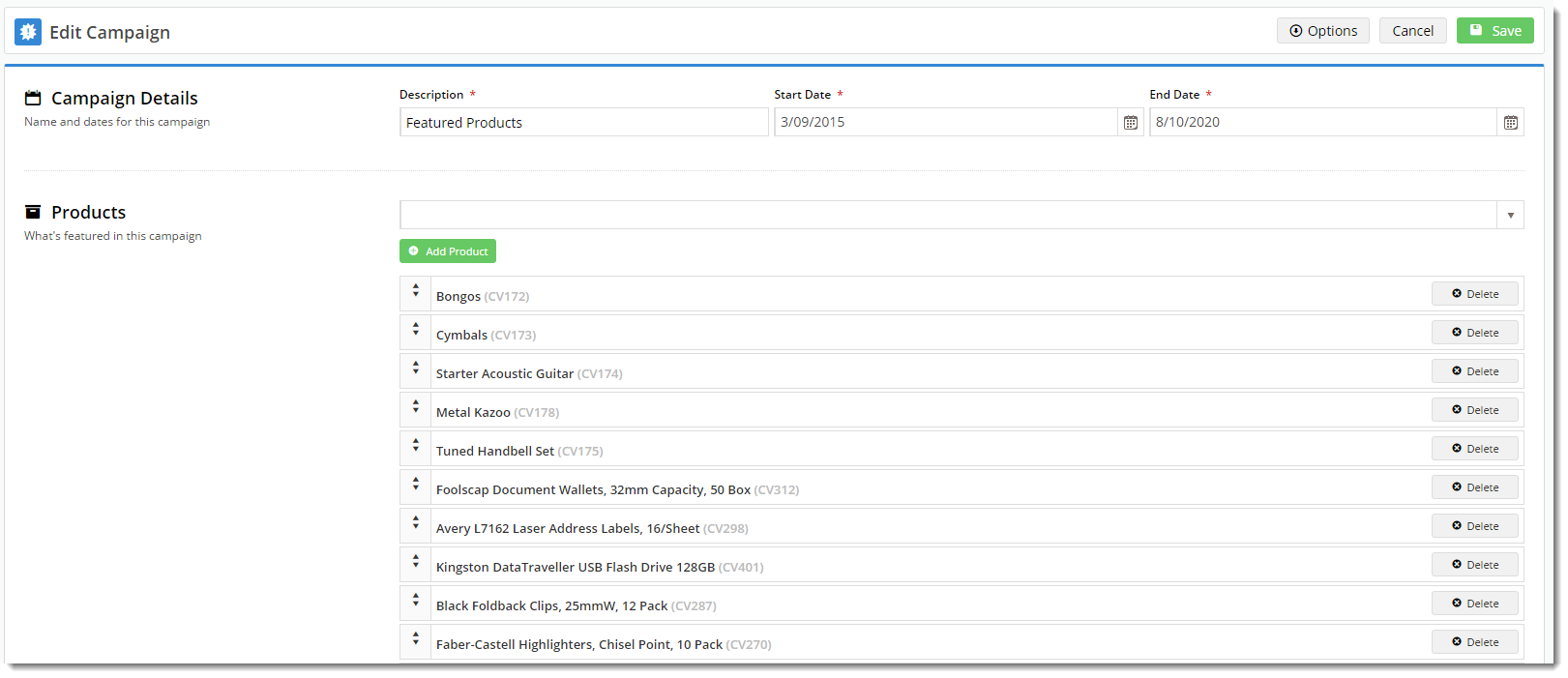Click the Black Foldback Clips (CV287) text
Viewport: 1568px width, 678px height.
pyautogui.click(x=577, y=605)
